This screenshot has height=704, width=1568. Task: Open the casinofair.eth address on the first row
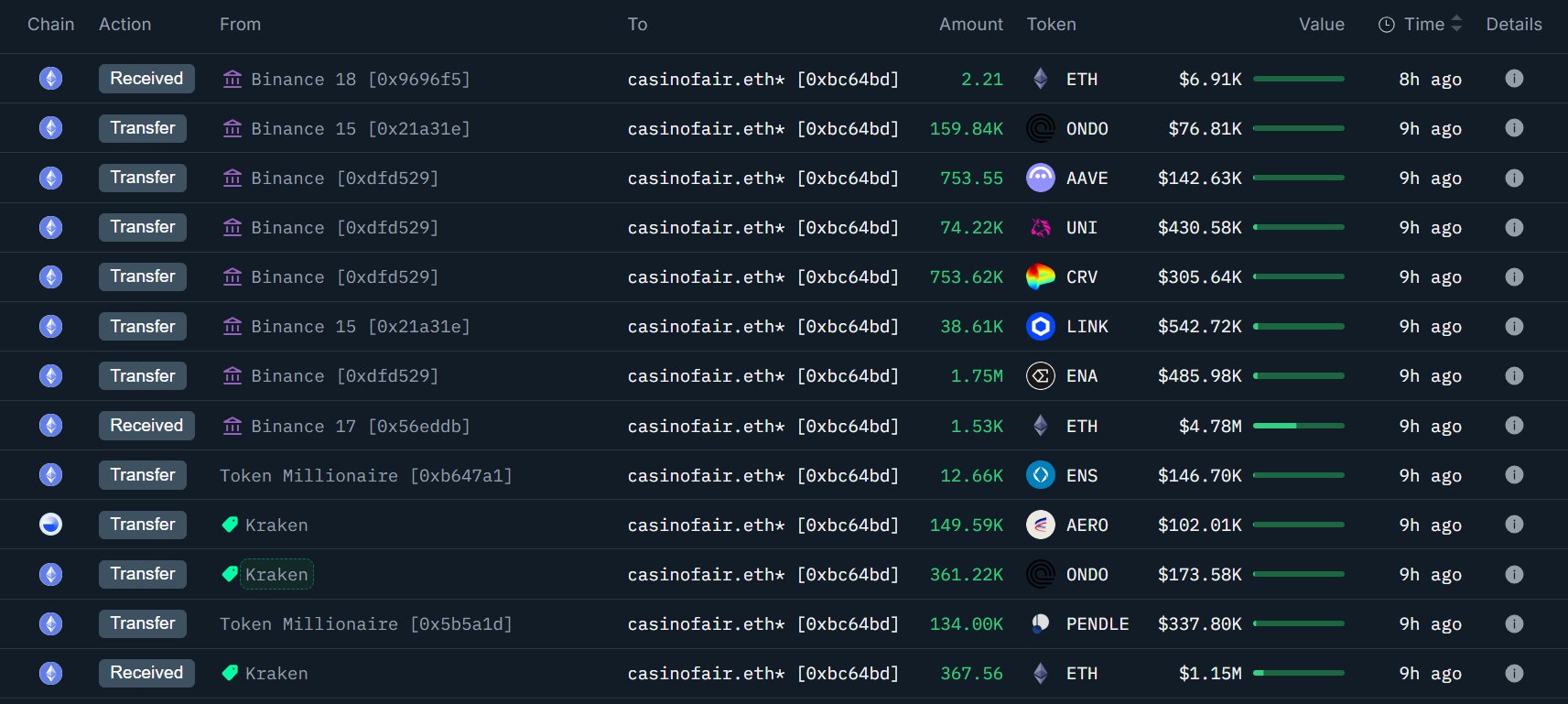click(762, 79)
